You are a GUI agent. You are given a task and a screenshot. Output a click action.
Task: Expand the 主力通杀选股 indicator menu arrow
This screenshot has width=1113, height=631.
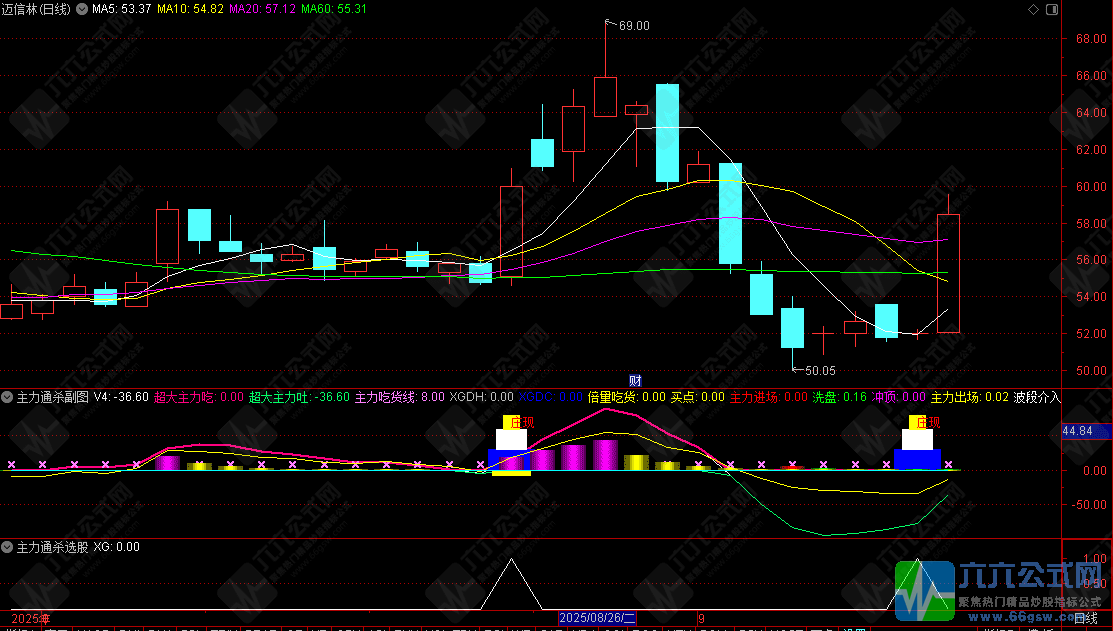[7, 547]
